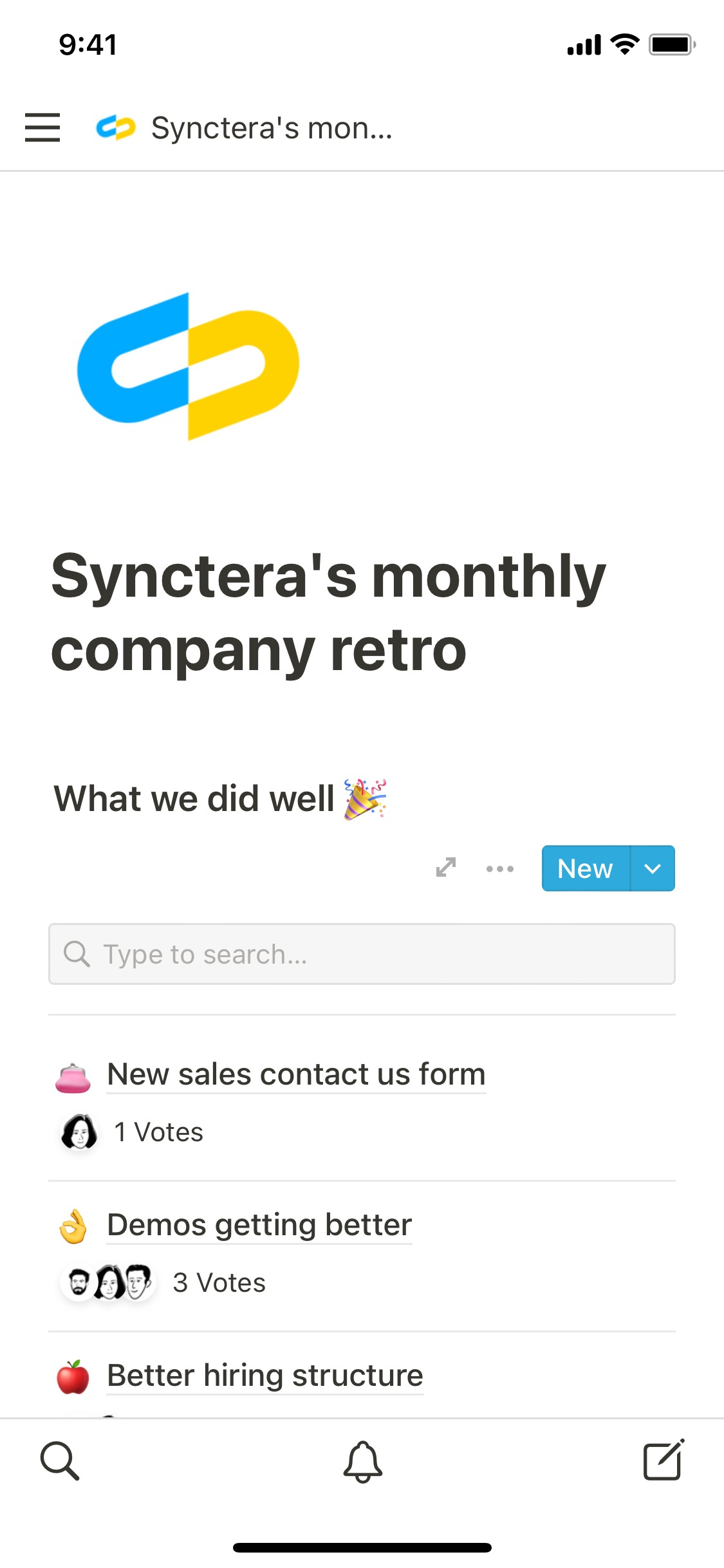Tap the voter avatar beside 1 Votes
The height and width of the screenshot is (1568, 724).
click(x=79, y=1132)
